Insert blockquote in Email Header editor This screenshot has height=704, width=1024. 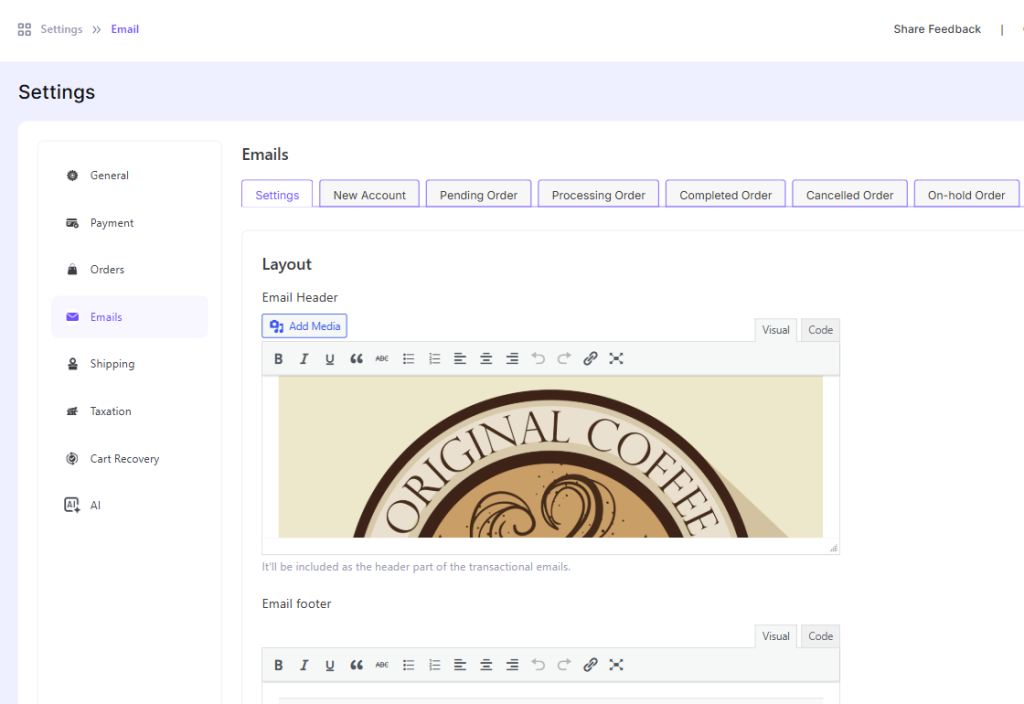pos(356,359)
